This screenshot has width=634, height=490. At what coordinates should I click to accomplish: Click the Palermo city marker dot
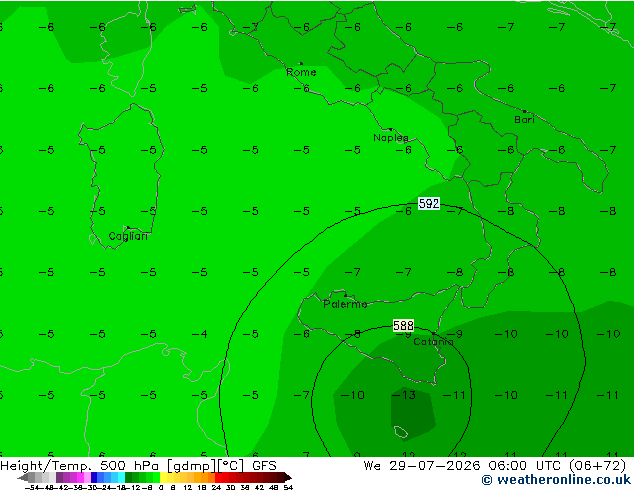345,296
